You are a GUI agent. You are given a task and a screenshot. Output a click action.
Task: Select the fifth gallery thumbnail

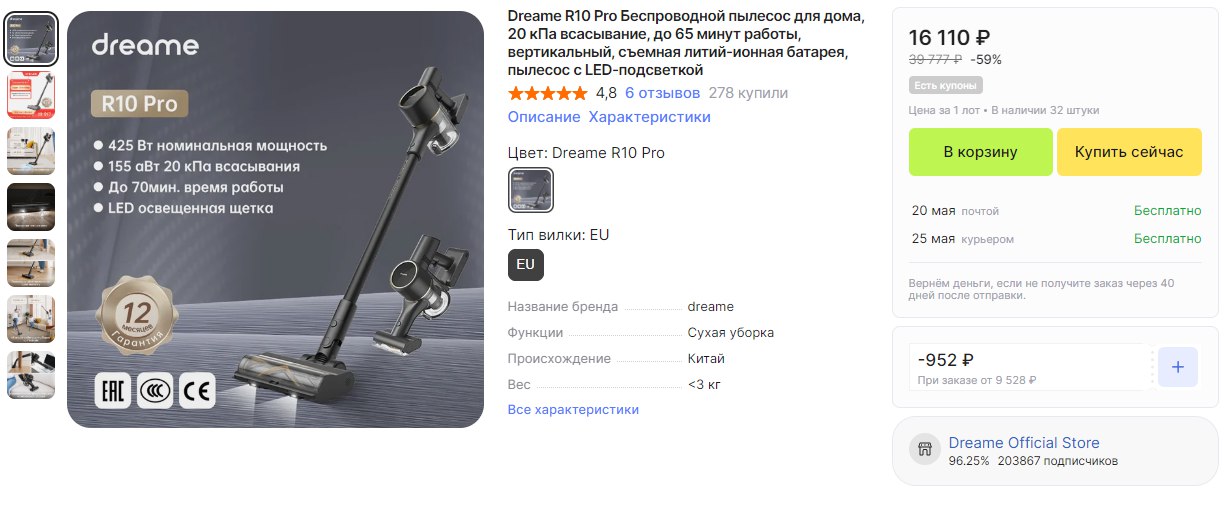tap(32, 263)
